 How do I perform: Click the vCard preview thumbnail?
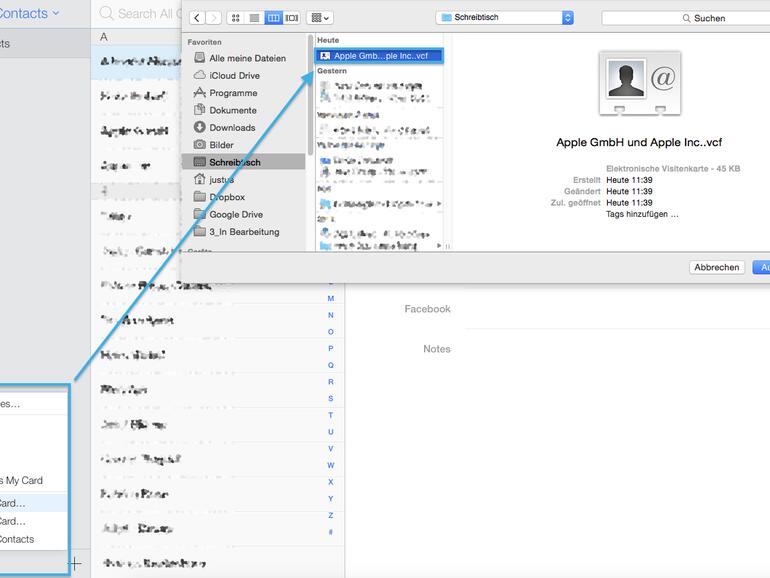[639, 83]
